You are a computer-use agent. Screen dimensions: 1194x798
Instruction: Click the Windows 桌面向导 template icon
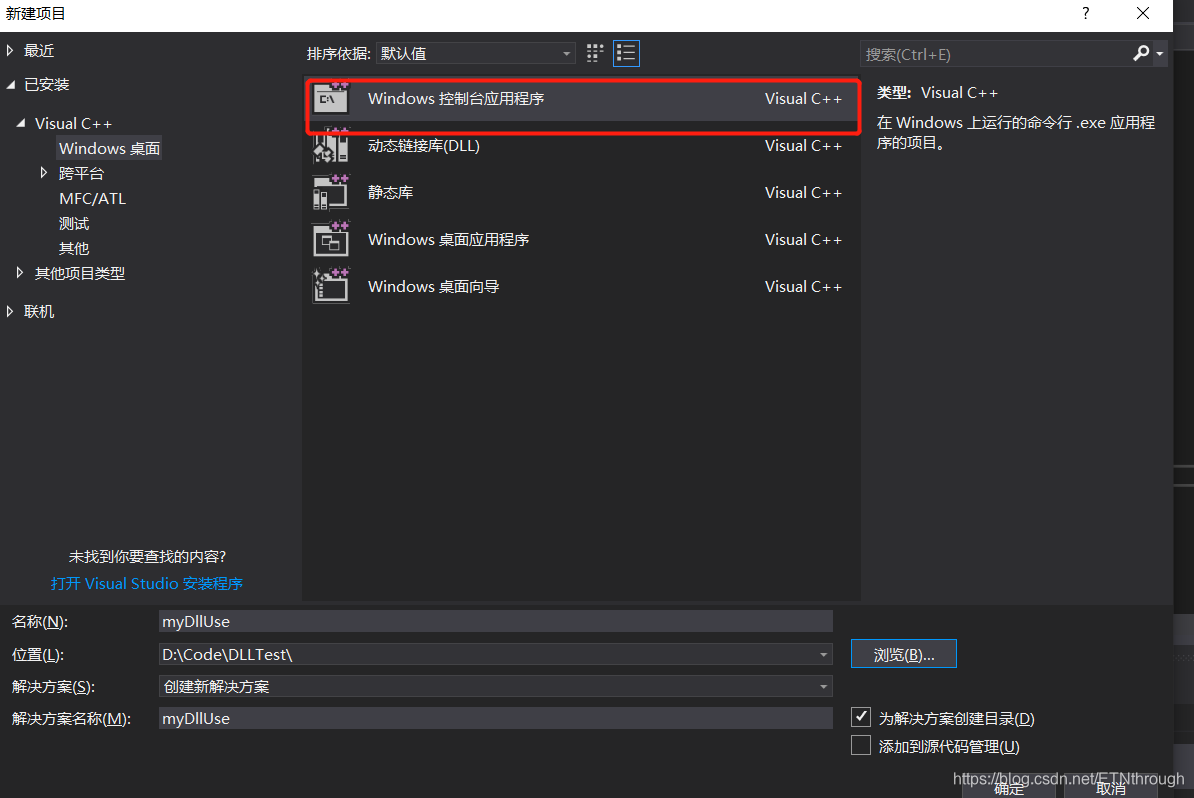click(331, 286)
